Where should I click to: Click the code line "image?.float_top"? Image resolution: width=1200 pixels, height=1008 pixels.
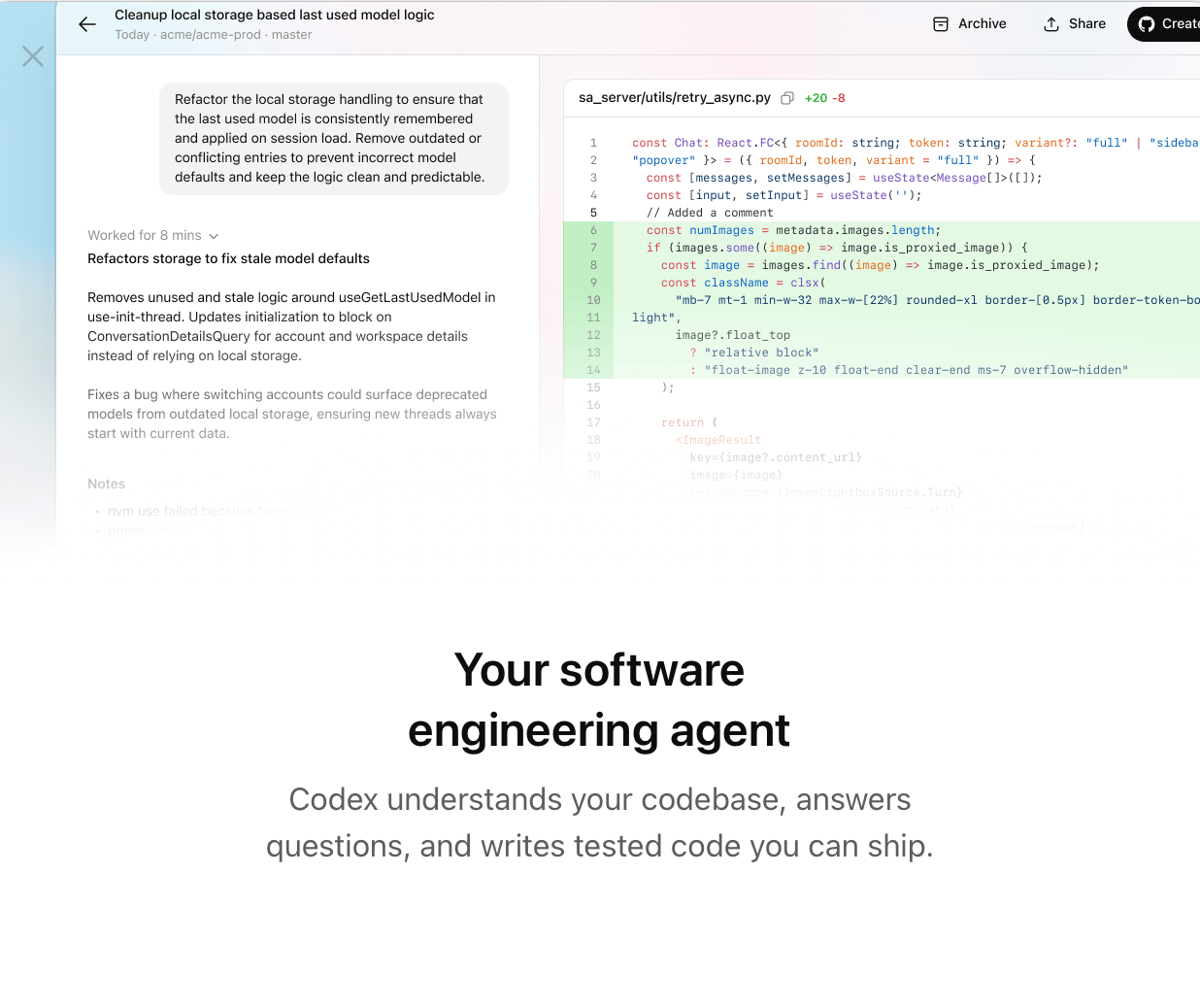pos(733,335)
